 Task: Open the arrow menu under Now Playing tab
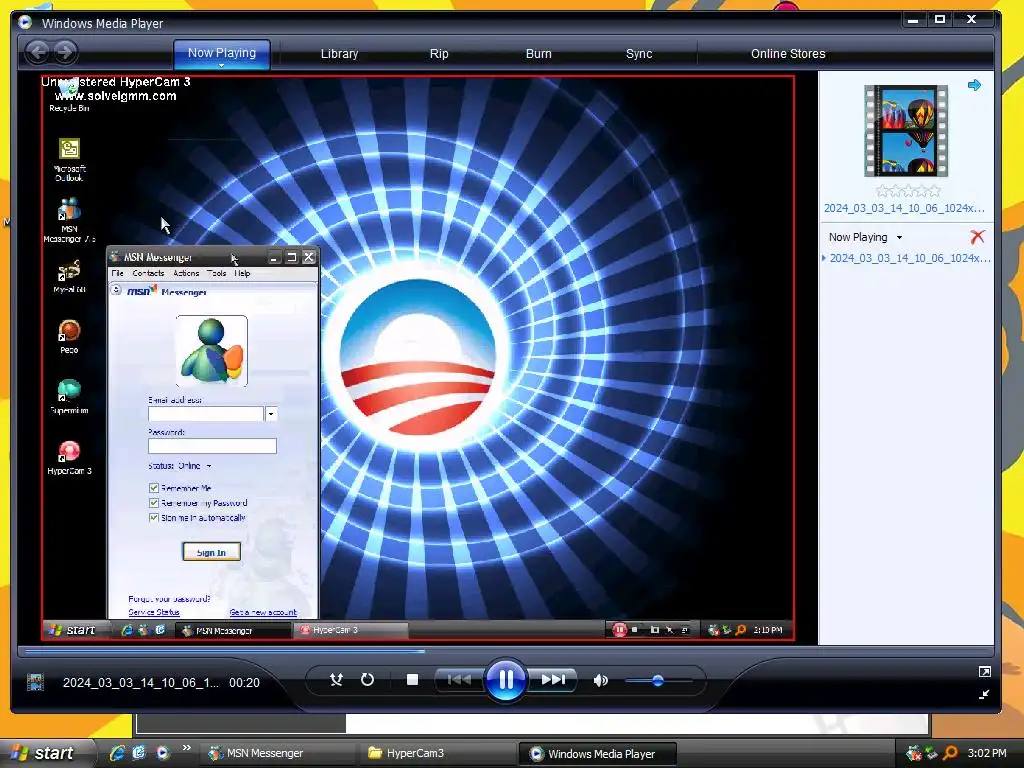[221, 65]
